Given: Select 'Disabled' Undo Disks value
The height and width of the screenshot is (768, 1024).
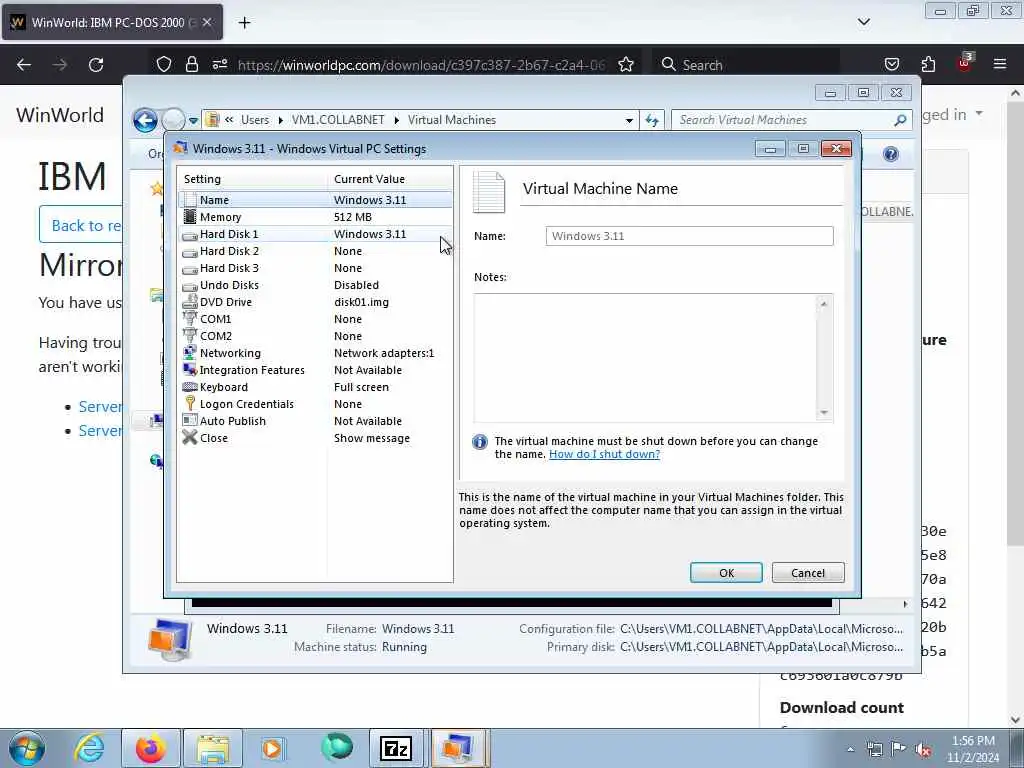Looking at the screenshot, I should 356,285.
